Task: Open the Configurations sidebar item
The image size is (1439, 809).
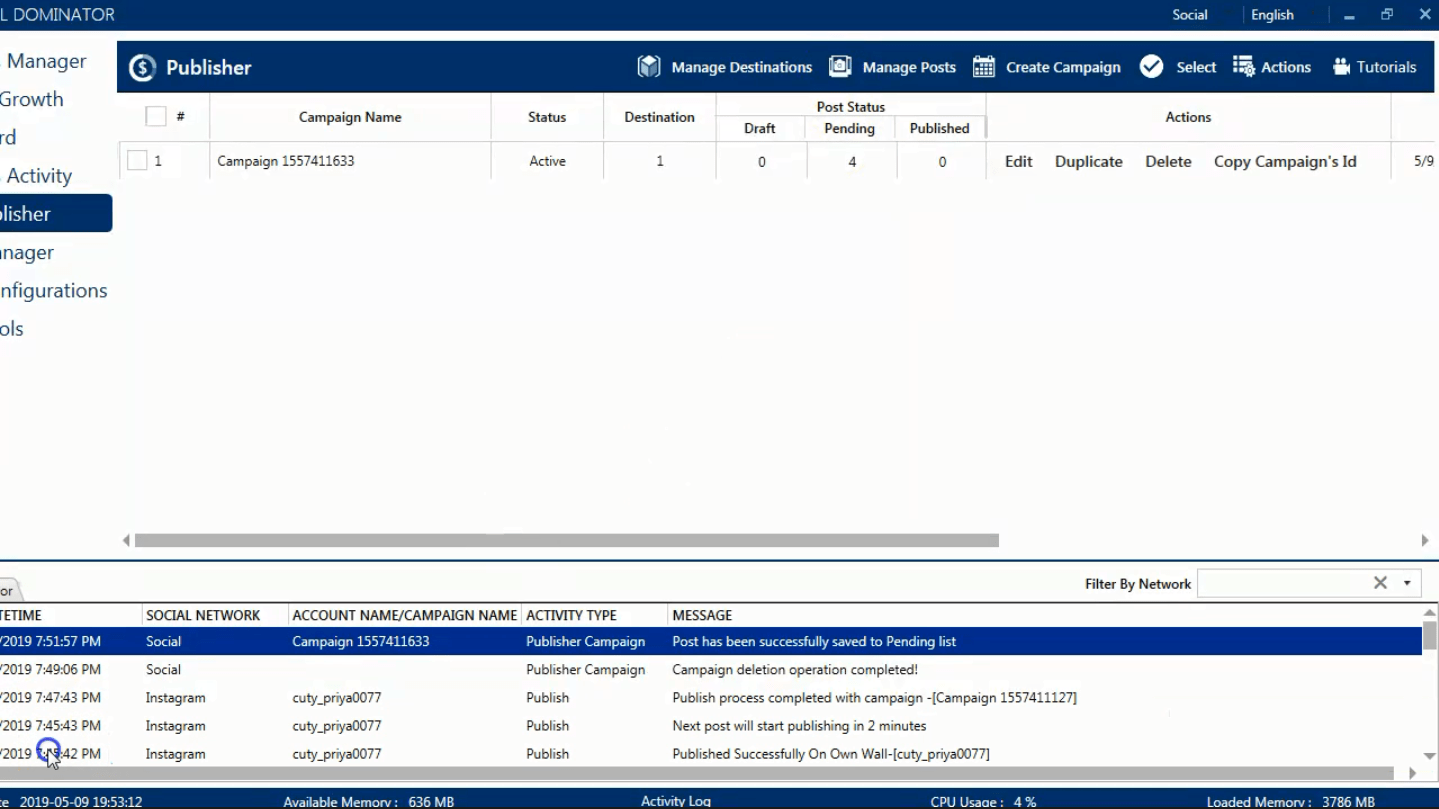Action: pyautogui.click(x=54, y=291)
